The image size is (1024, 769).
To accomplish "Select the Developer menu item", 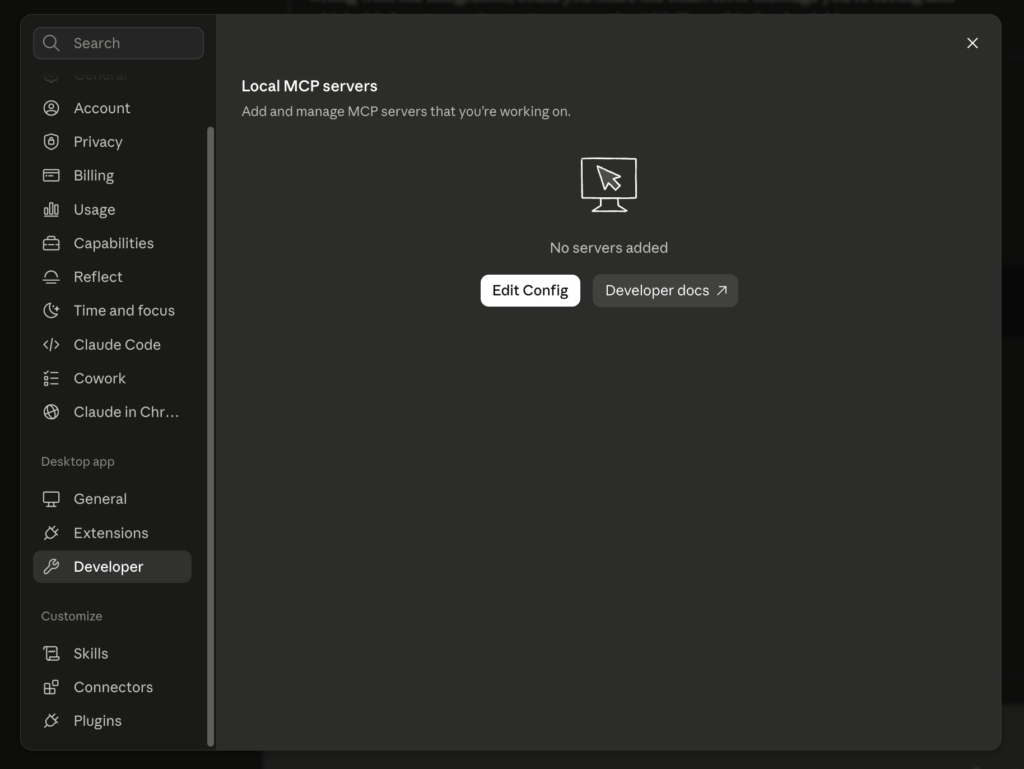I will pyautogui.click(x=112, y=567).
